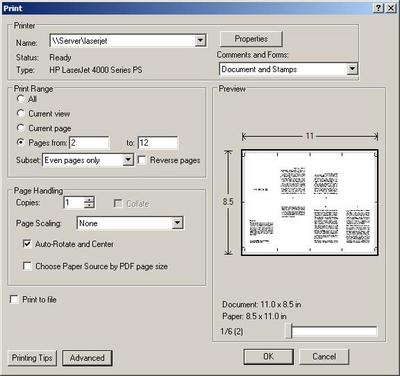Choose the Current page radio option
This screenshot has height=376, width=400.
(21, 128)
